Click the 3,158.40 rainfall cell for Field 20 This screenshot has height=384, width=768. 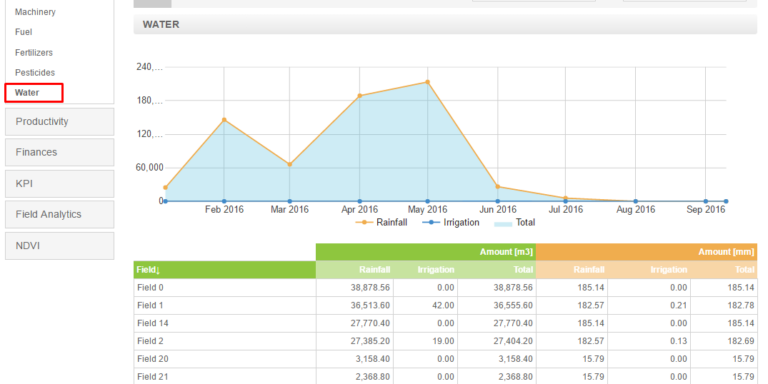point(355,359)
